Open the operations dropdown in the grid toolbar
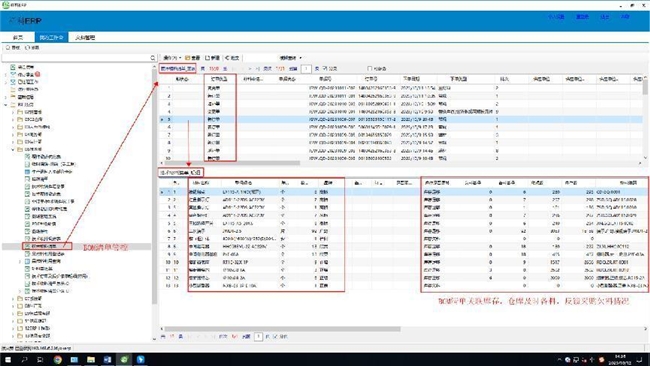 (172, 58)
